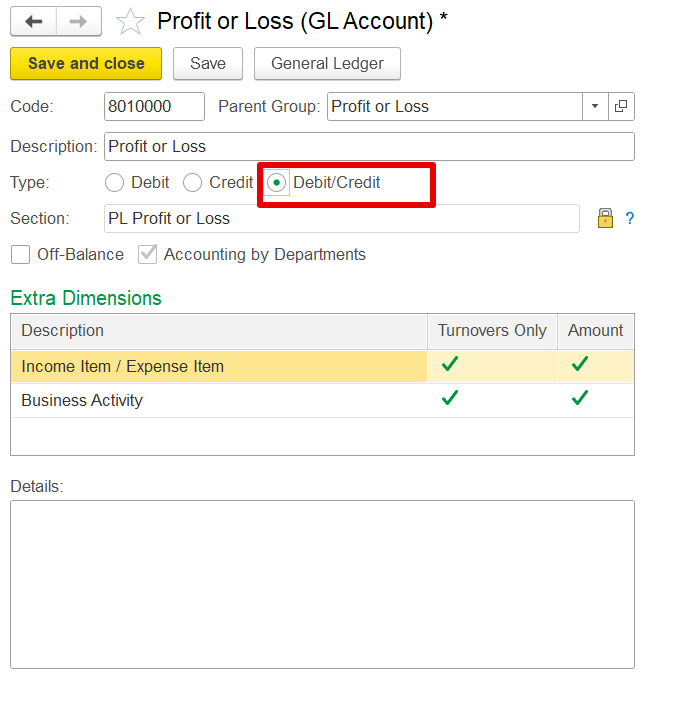Toggle Accounting by Departments checkbox
This screenshot has width=685, height=716.
click(148, 254)
